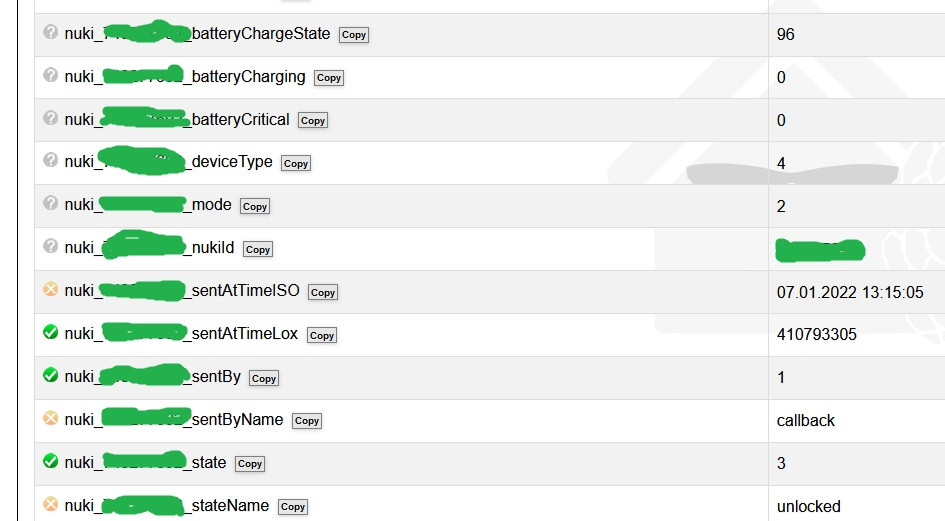The height and width of the screenshot is (521, 945).
Task: Select the sentBy value 1
Action: coord(781,377)
